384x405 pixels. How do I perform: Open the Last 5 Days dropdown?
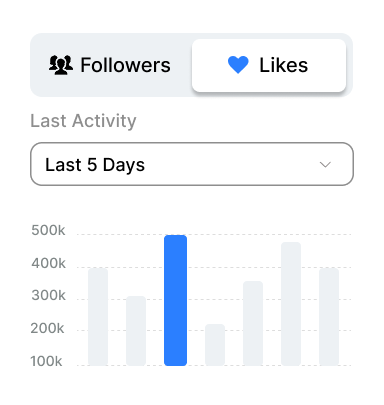(x=192, y=164)
